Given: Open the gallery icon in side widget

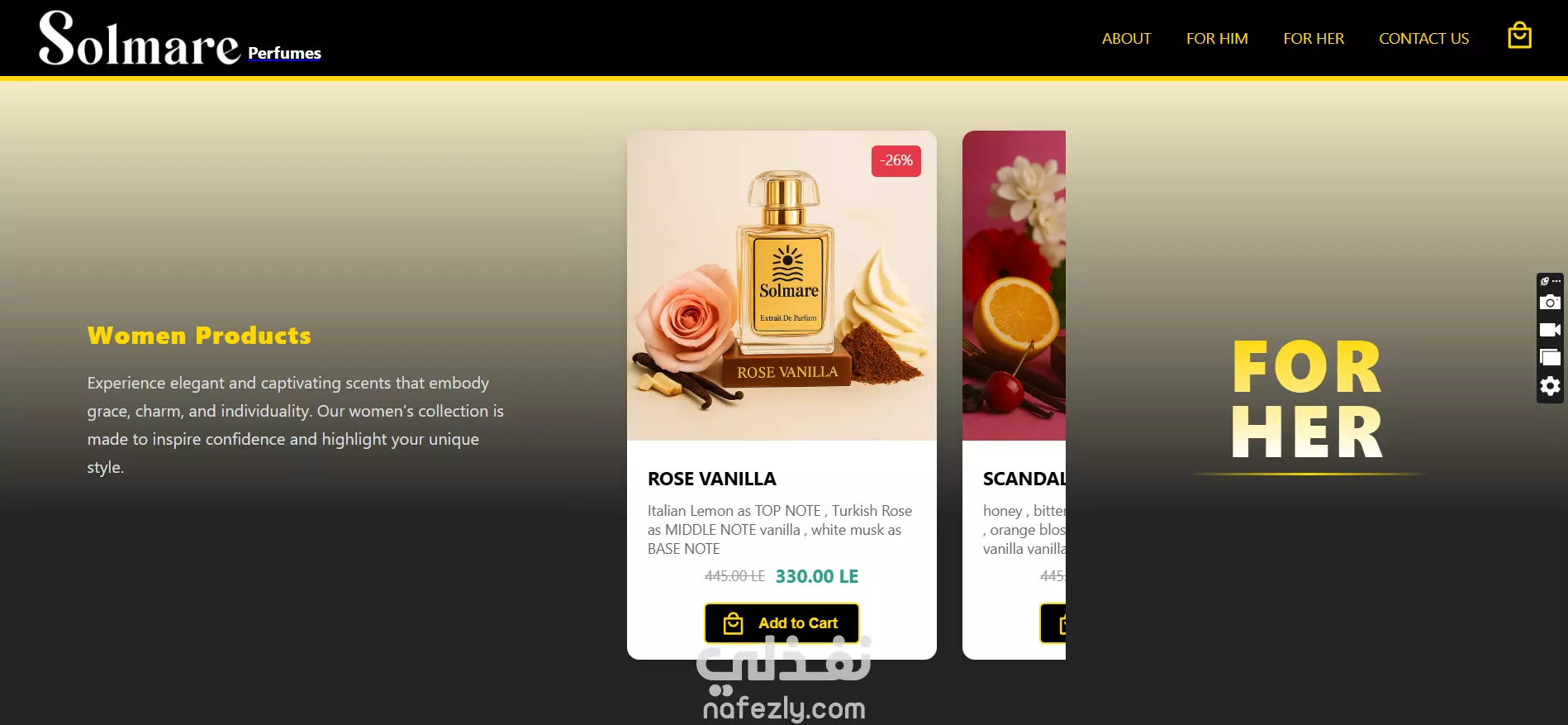Looking at the screenshot, I should point(1550,357).
